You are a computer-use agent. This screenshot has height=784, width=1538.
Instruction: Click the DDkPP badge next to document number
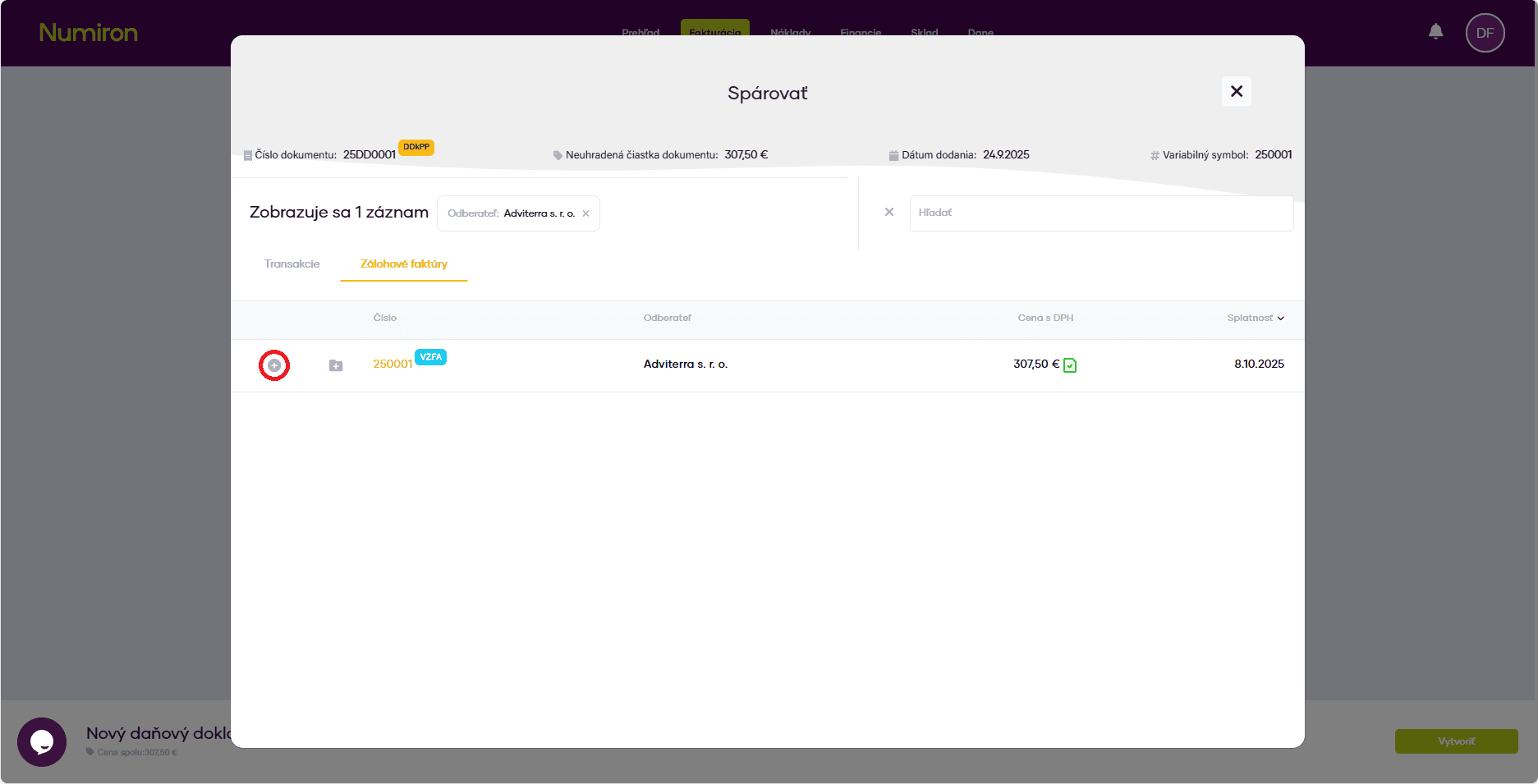[416, 147]
